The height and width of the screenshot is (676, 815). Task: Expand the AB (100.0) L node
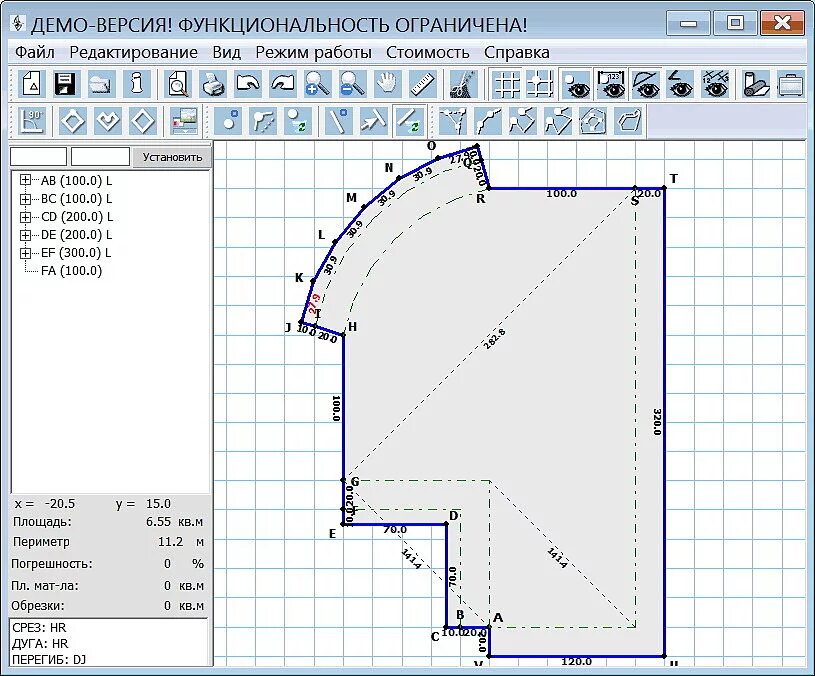[25, 180]
